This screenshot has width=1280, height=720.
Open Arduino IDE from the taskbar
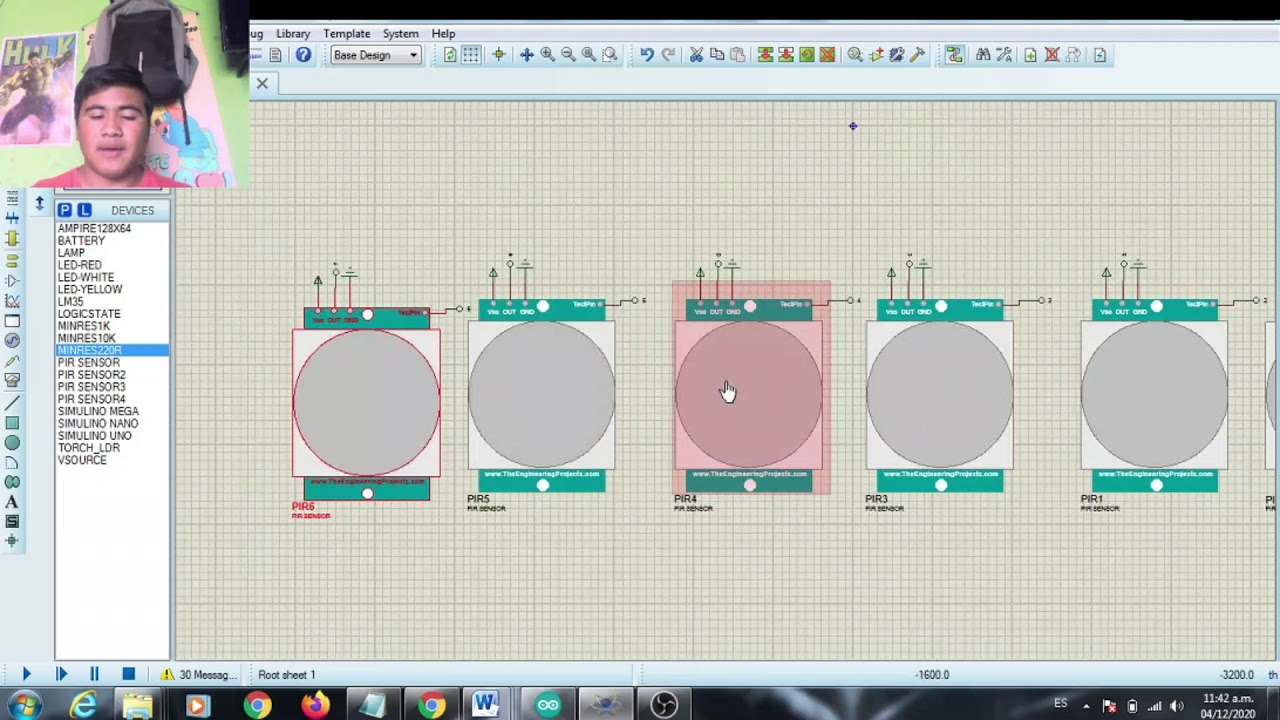click(548, 706)
